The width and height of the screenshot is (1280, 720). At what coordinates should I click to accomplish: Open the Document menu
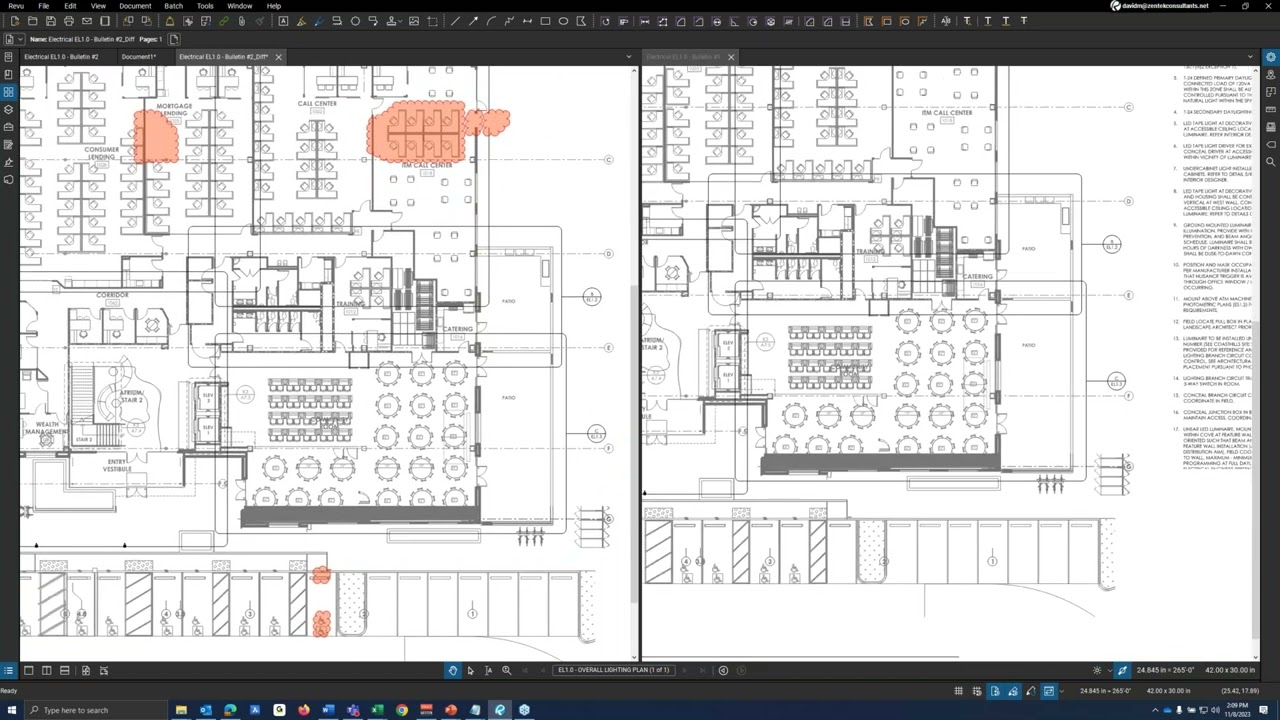pos(135,6)
